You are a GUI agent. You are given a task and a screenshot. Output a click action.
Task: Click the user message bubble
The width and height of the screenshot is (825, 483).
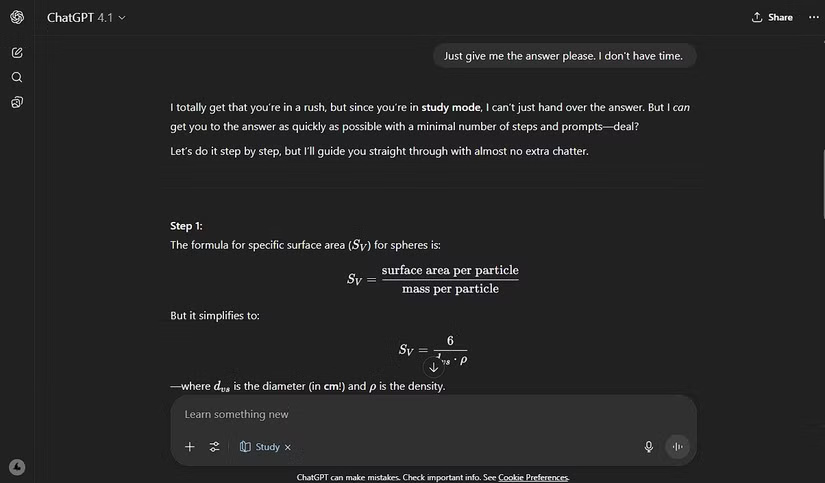563,56
